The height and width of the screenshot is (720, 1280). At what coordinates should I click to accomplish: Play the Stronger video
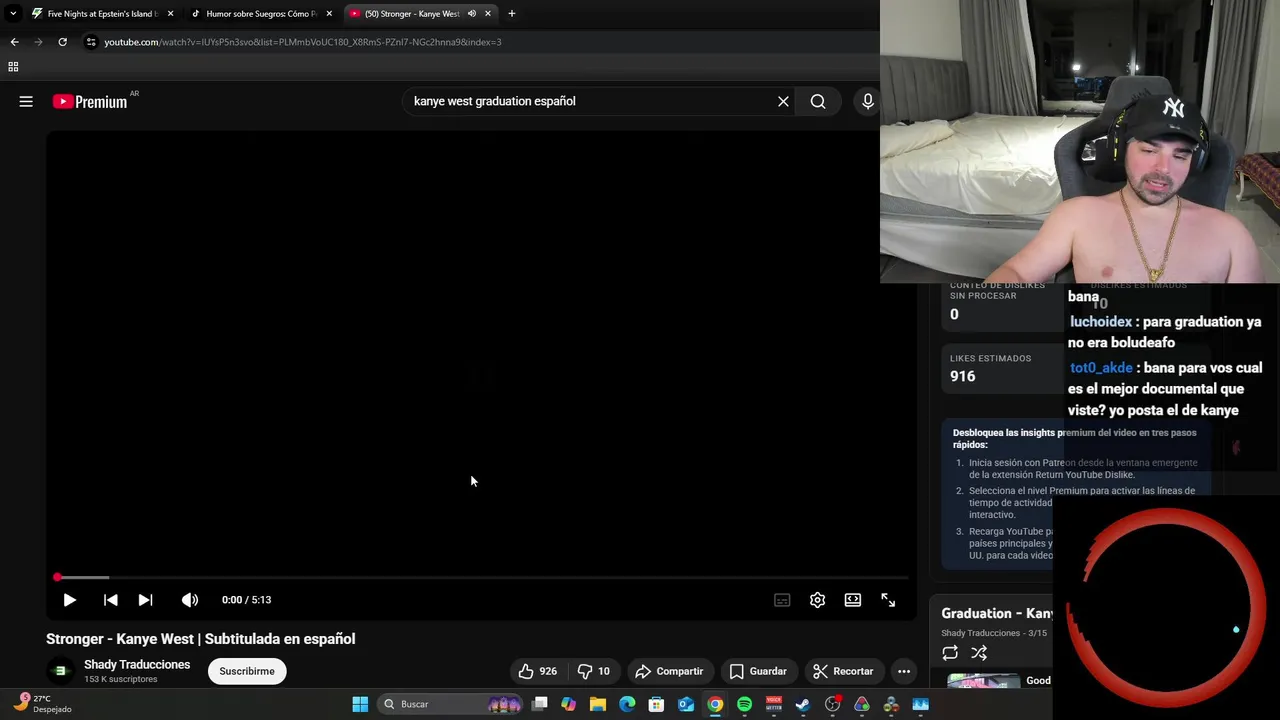point(69,600)
